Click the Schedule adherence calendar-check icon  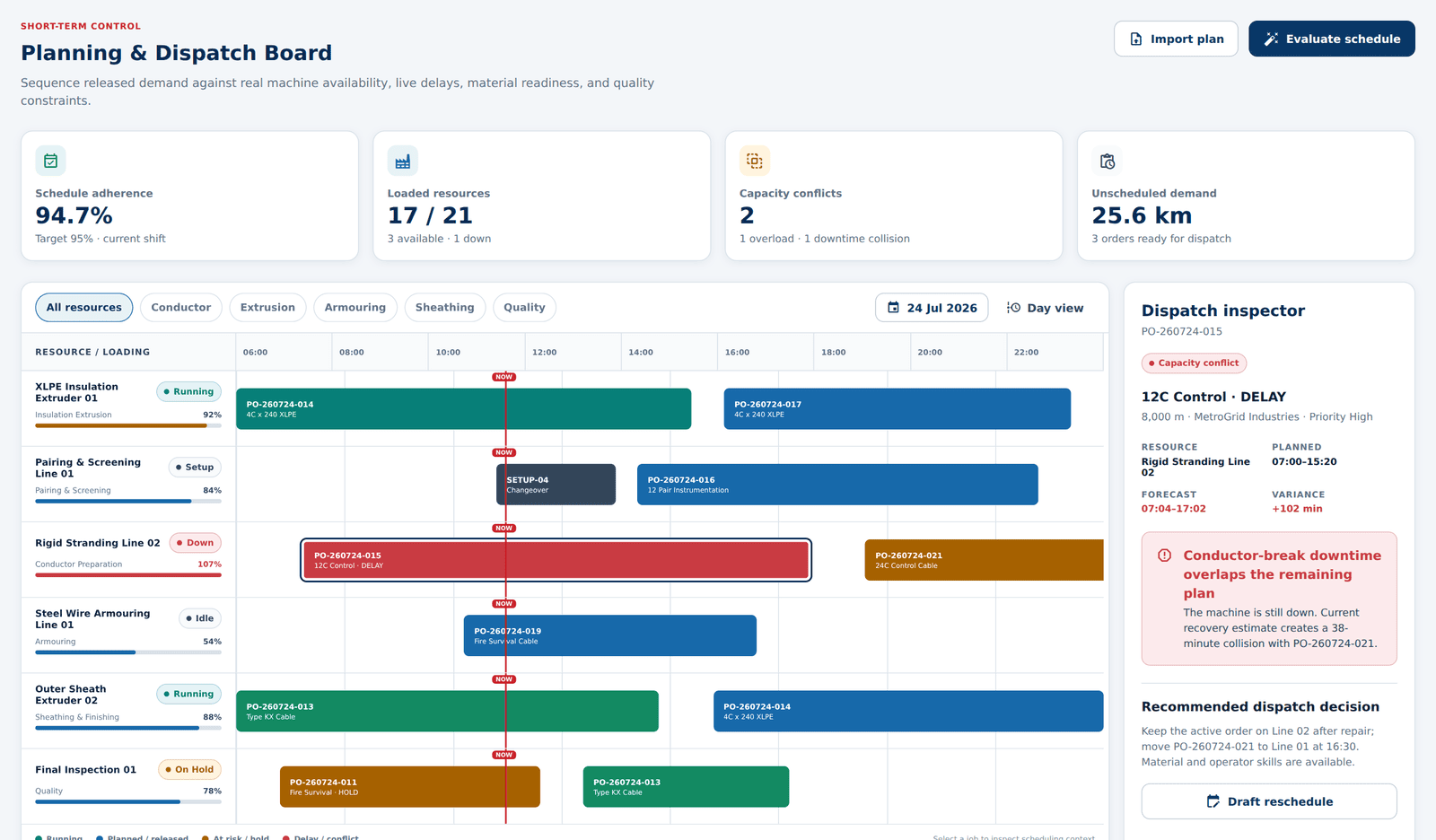(x=50, y=161)
